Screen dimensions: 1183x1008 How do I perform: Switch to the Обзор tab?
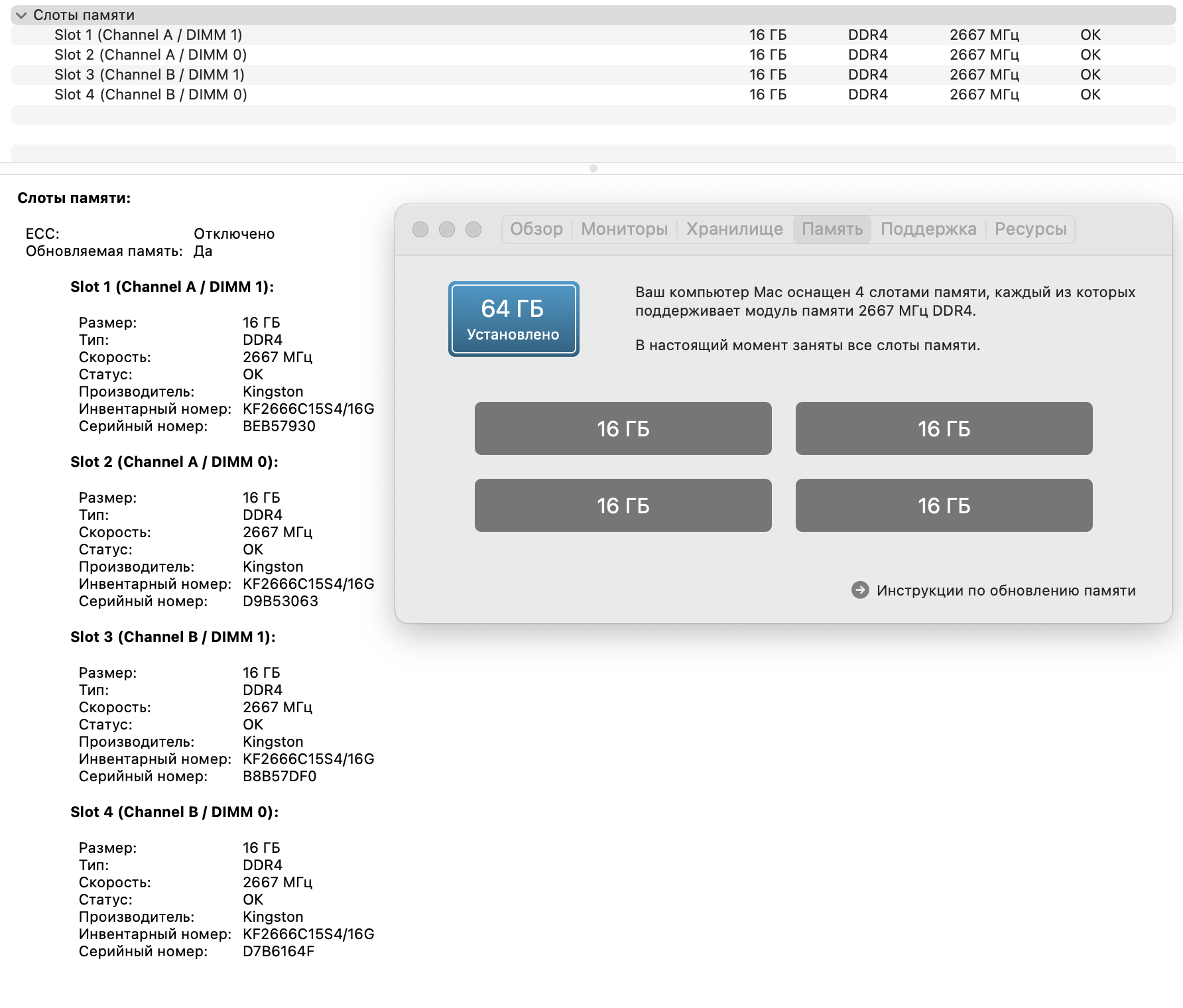coord(536,229)
